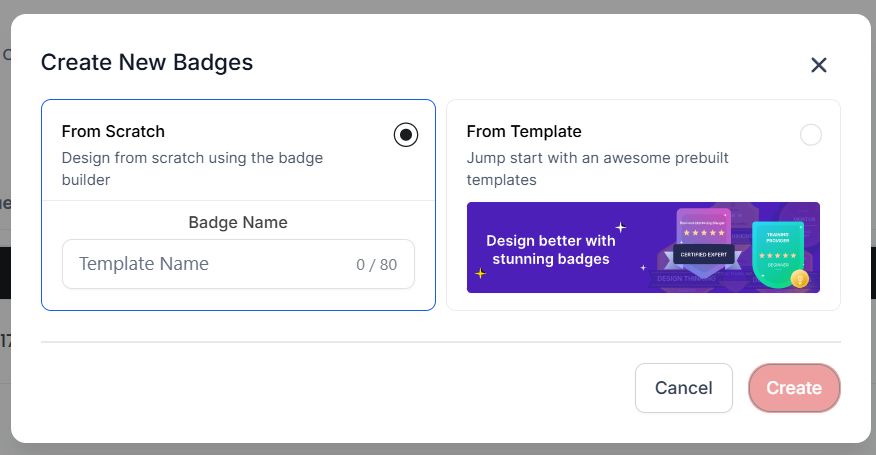Click the From Template heading
The image size is (876, 455).
[524, 131]
